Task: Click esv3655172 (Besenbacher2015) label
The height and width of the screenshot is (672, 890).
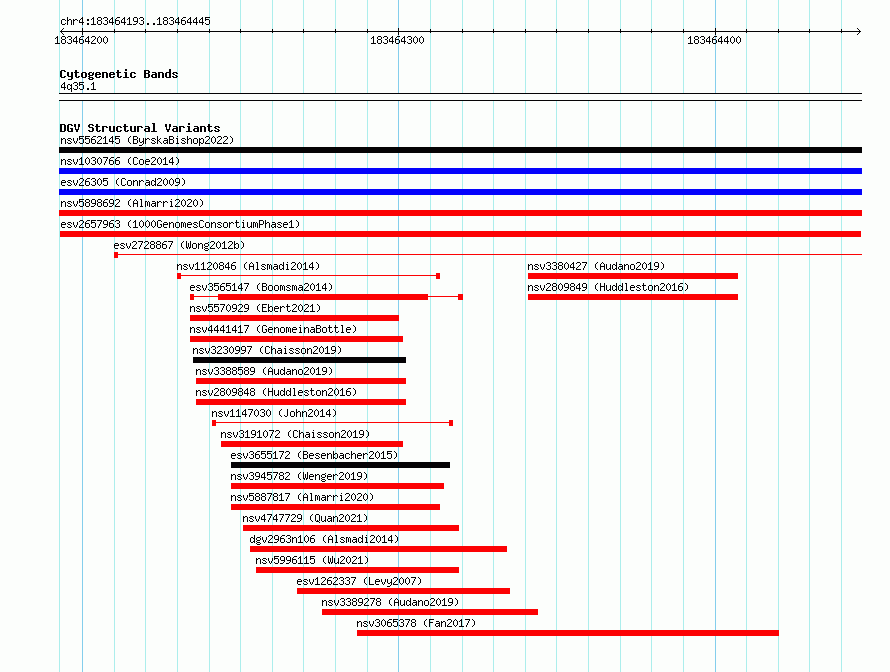Action: 314,455
